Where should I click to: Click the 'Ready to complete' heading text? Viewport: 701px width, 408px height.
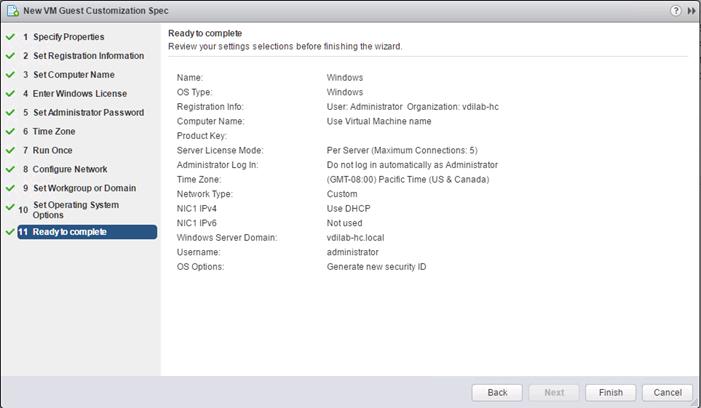[205, 33]
